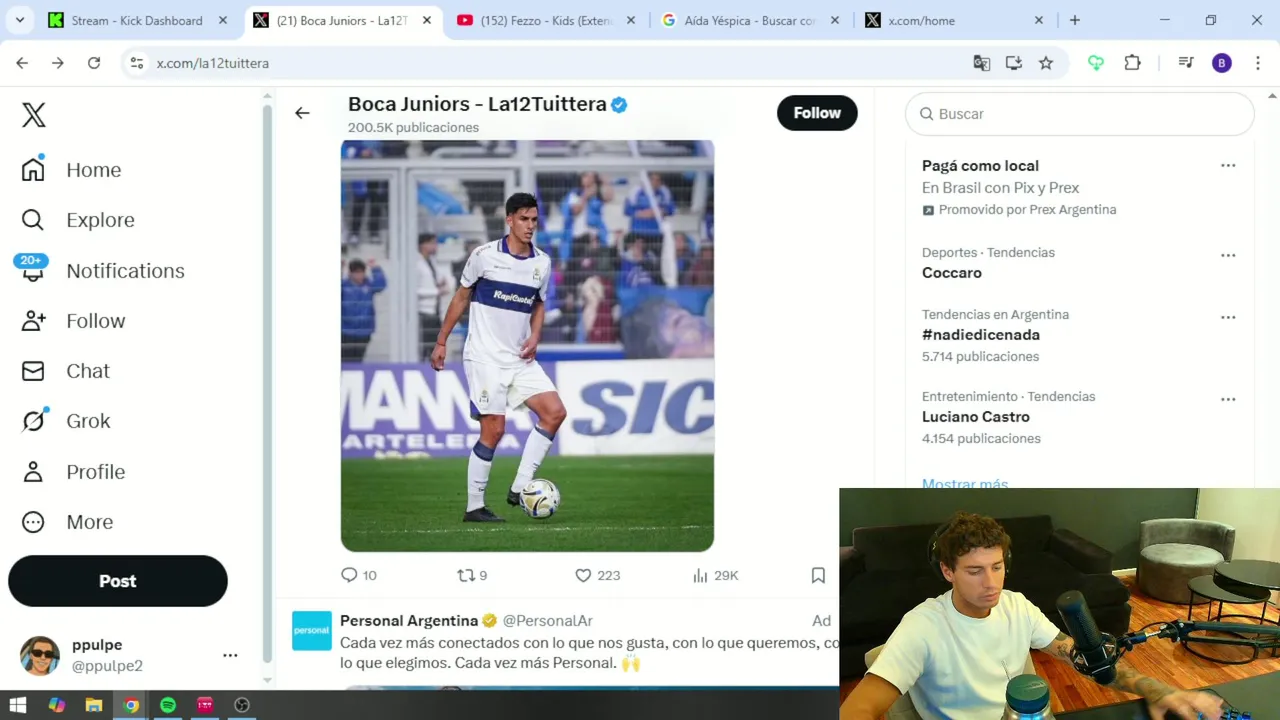1280x720 pixels.
Task: Close the x.com/home tab
Action: [x=1039, y=20]
